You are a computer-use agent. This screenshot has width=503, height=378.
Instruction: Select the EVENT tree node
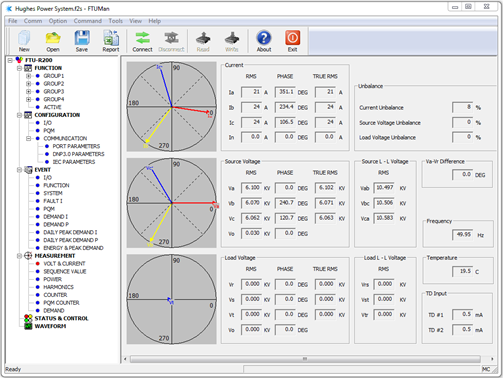click(43, 170)
